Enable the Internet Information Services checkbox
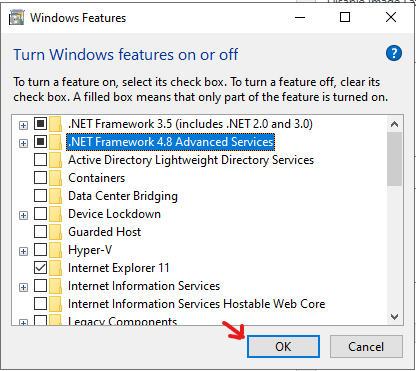 (x=40, y=286)
